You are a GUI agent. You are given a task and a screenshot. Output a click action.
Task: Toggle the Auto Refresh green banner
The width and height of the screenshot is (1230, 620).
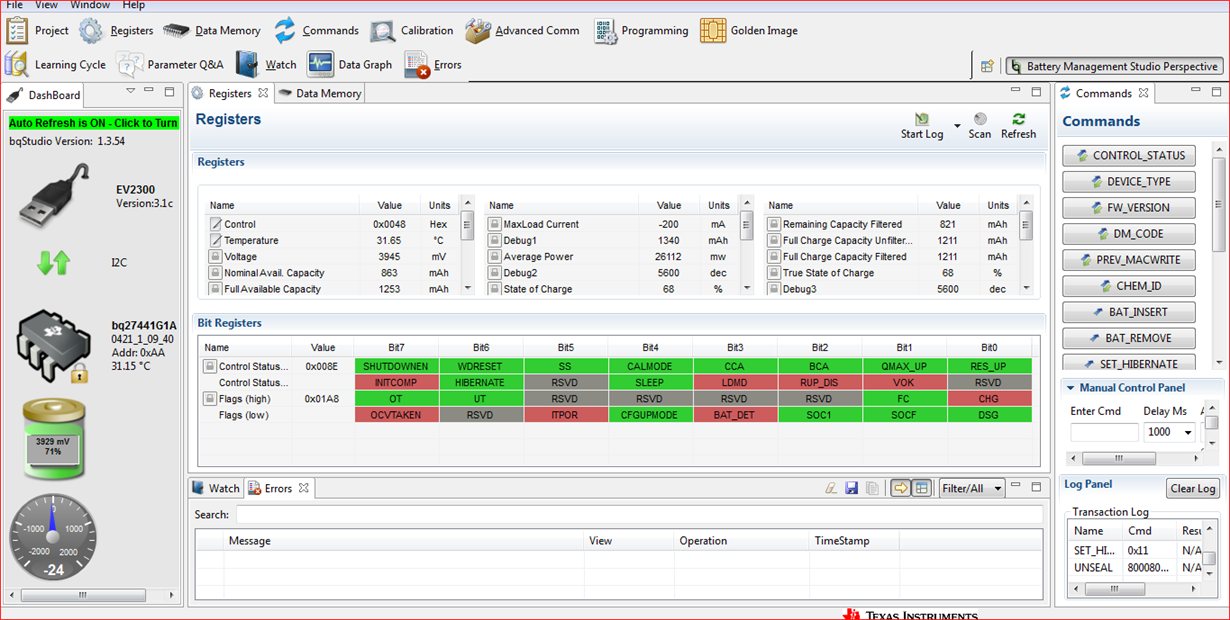(x=94, y=123)
